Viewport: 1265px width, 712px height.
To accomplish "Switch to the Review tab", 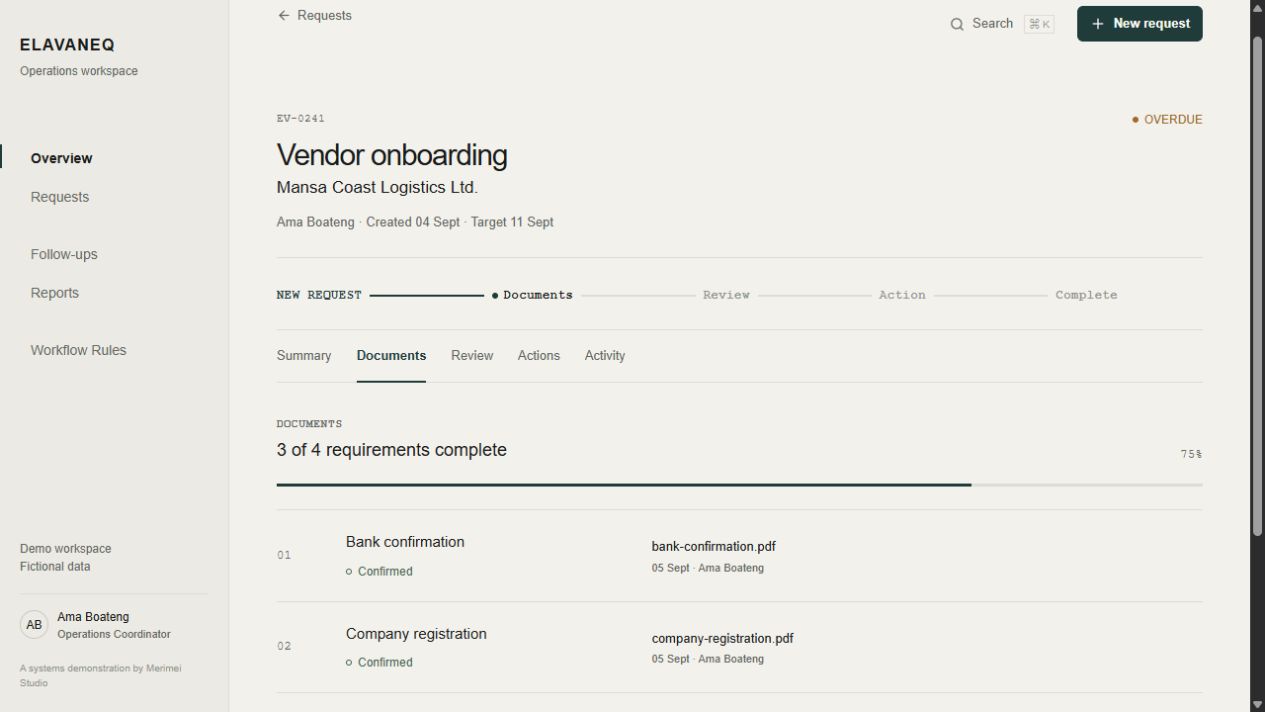I will pyautogui.click(x=472, y=356).
